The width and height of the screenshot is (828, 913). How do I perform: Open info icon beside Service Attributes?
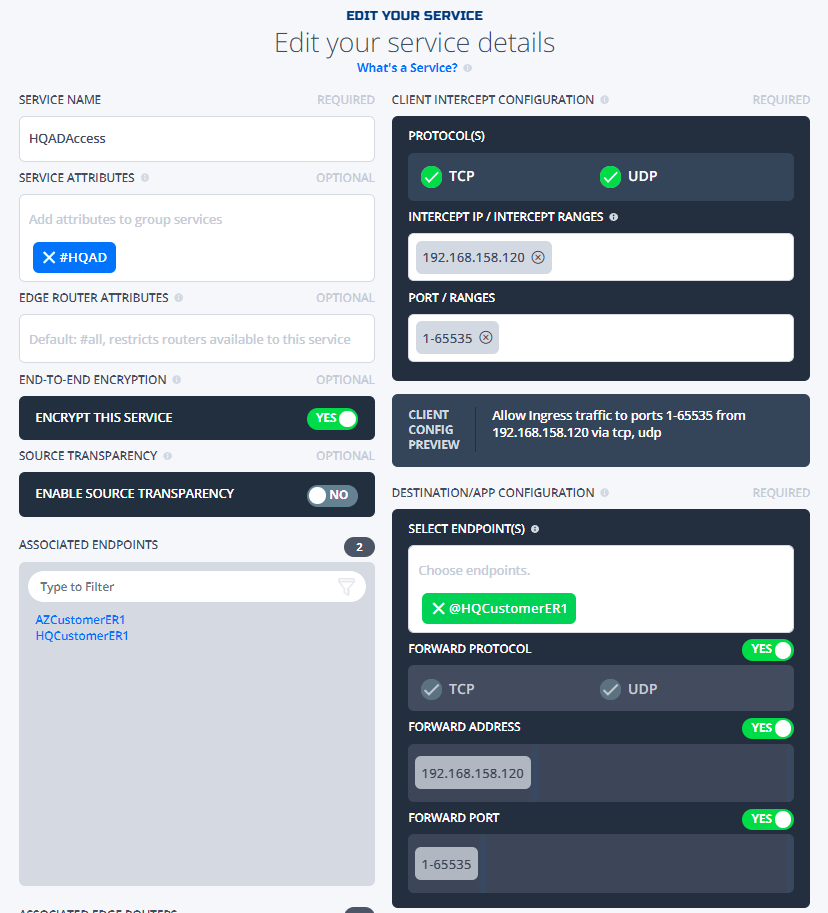point(145,178)
